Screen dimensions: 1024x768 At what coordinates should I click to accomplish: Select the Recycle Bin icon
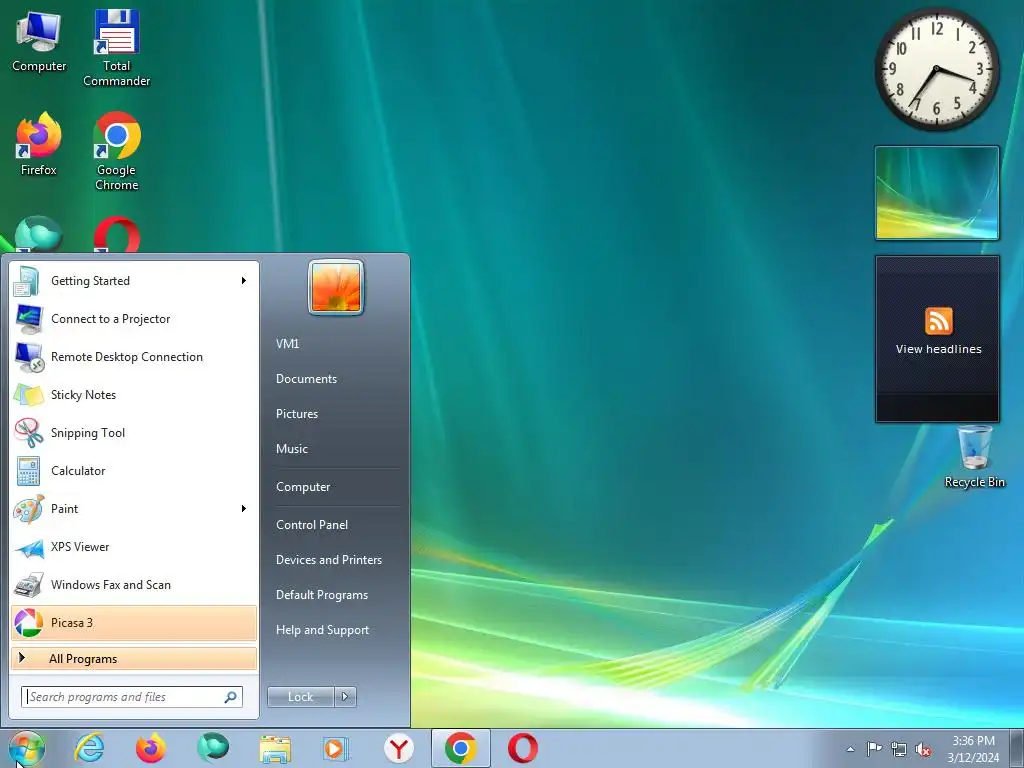point(974,457)
